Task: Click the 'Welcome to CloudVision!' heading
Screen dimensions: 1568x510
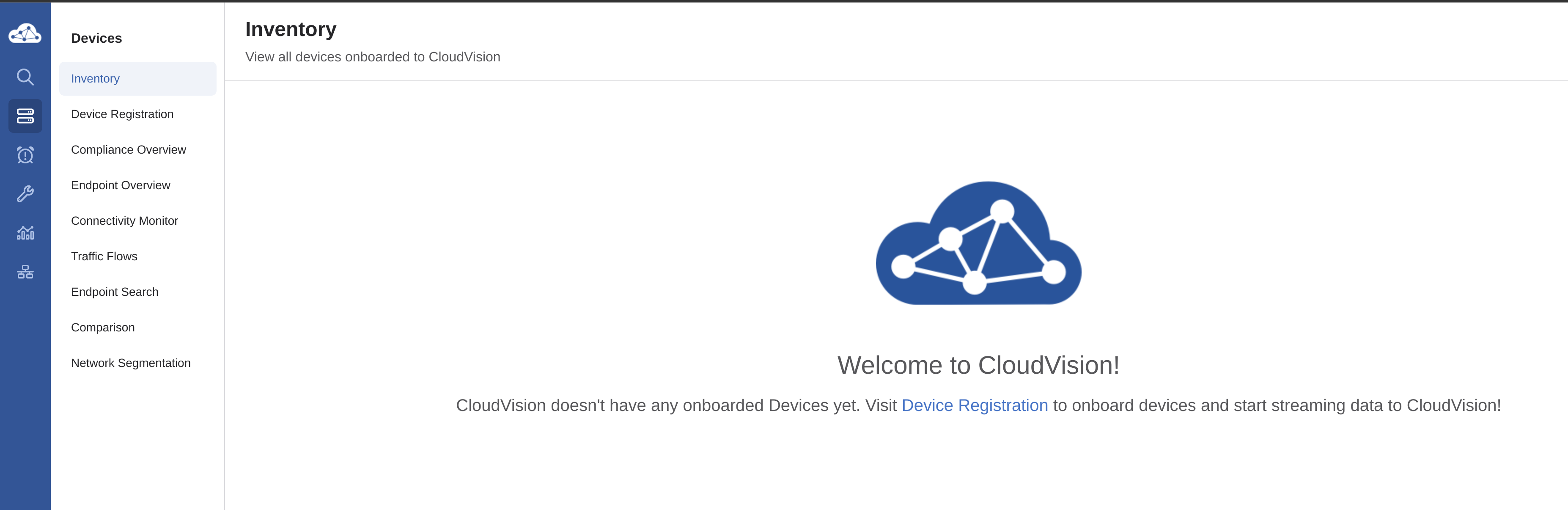Action: (x=978, y=366)
